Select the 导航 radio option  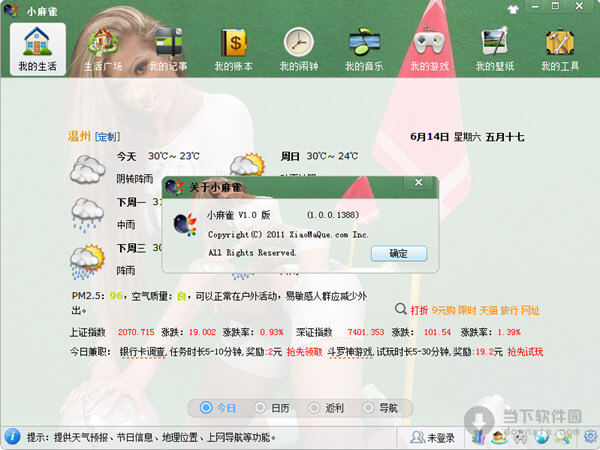pos(380,408)
